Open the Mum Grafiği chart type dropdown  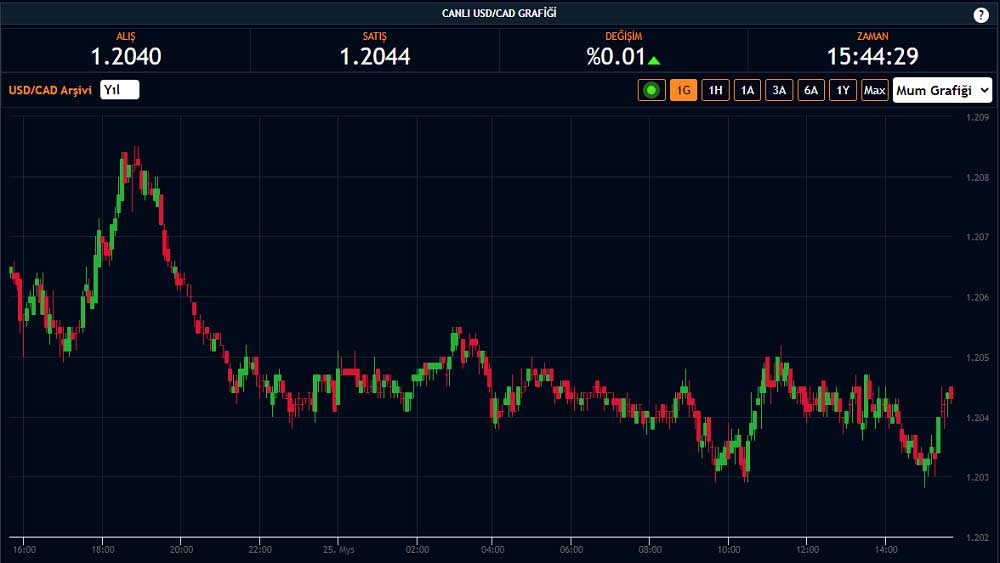point(943,90)
